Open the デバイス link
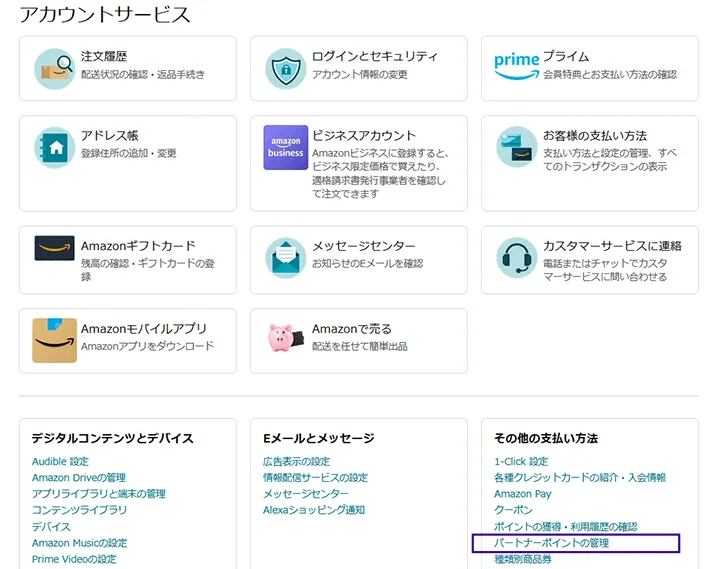Image resolution: width=720 pixels, height=569 pixels. pos(51,526)
